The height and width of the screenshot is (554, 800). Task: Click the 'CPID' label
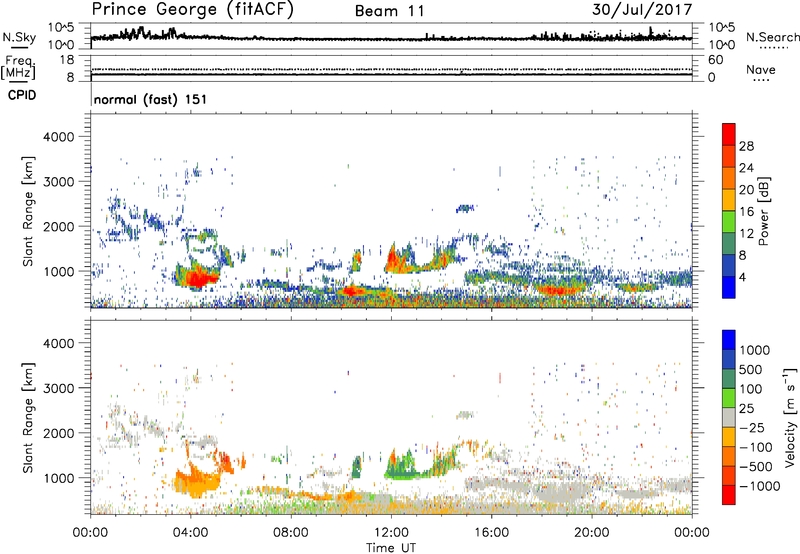[x=22, y=95]
